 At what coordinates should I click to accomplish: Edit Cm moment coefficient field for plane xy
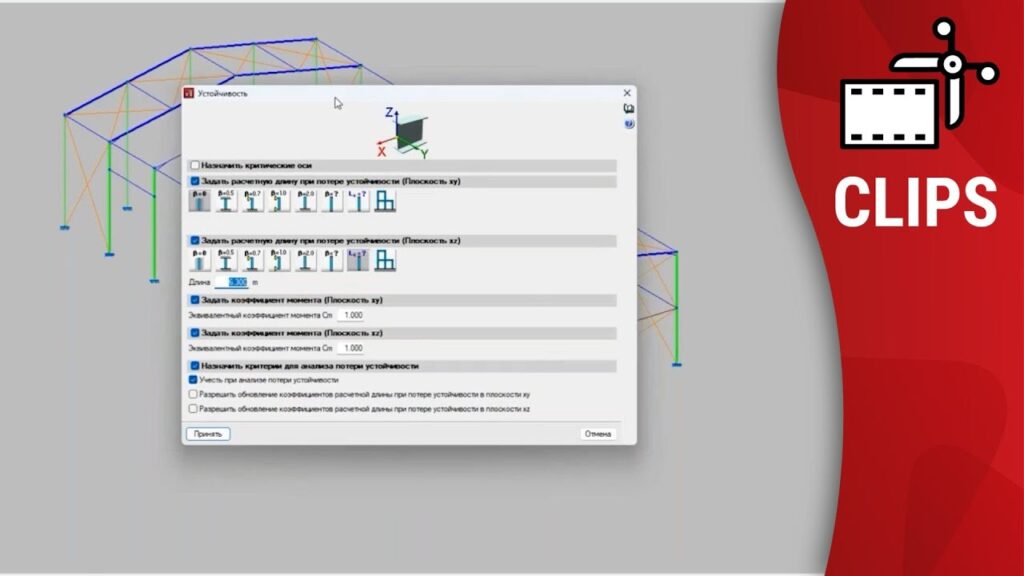tap(351, 315)
